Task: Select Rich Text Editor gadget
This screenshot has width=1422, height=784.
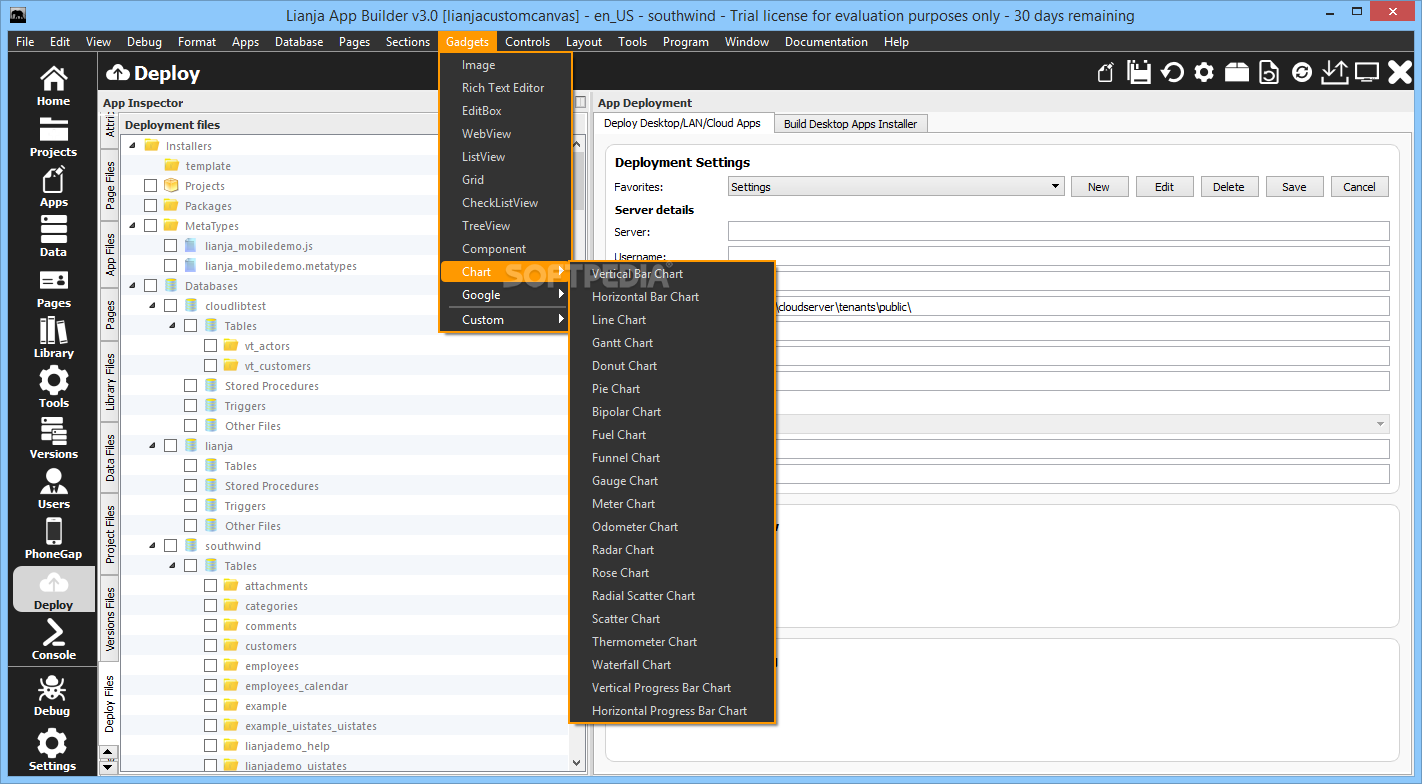Action: [x=503, y=88]
